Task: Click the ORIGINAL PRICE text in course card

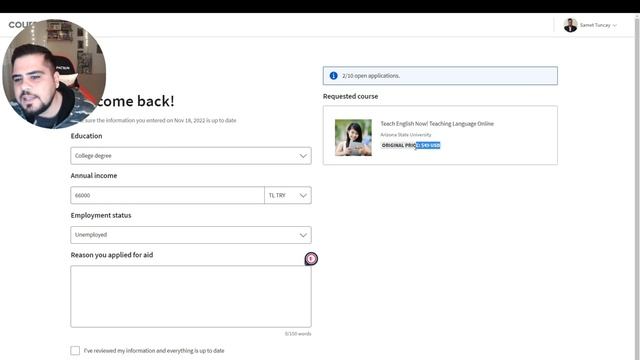Action: tap(410, 145)
